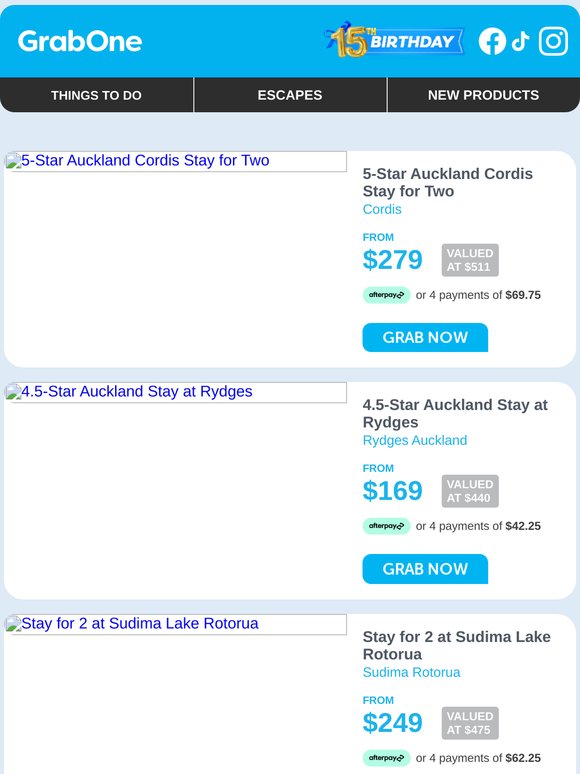Click the 15th Birthday banner badge
The image size is (580, 774).
coord(394,40)
